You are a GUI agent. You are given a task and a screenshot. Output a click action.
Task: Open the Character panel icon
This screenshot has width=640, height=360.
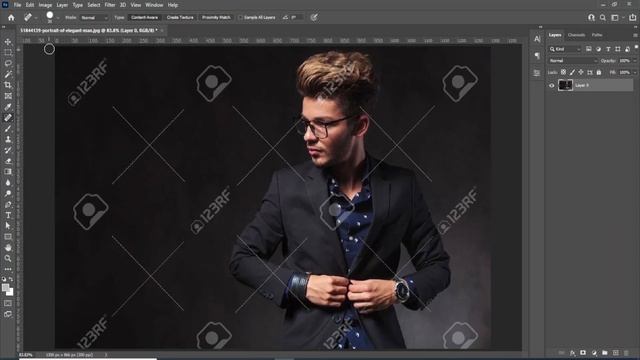[537, 39]
